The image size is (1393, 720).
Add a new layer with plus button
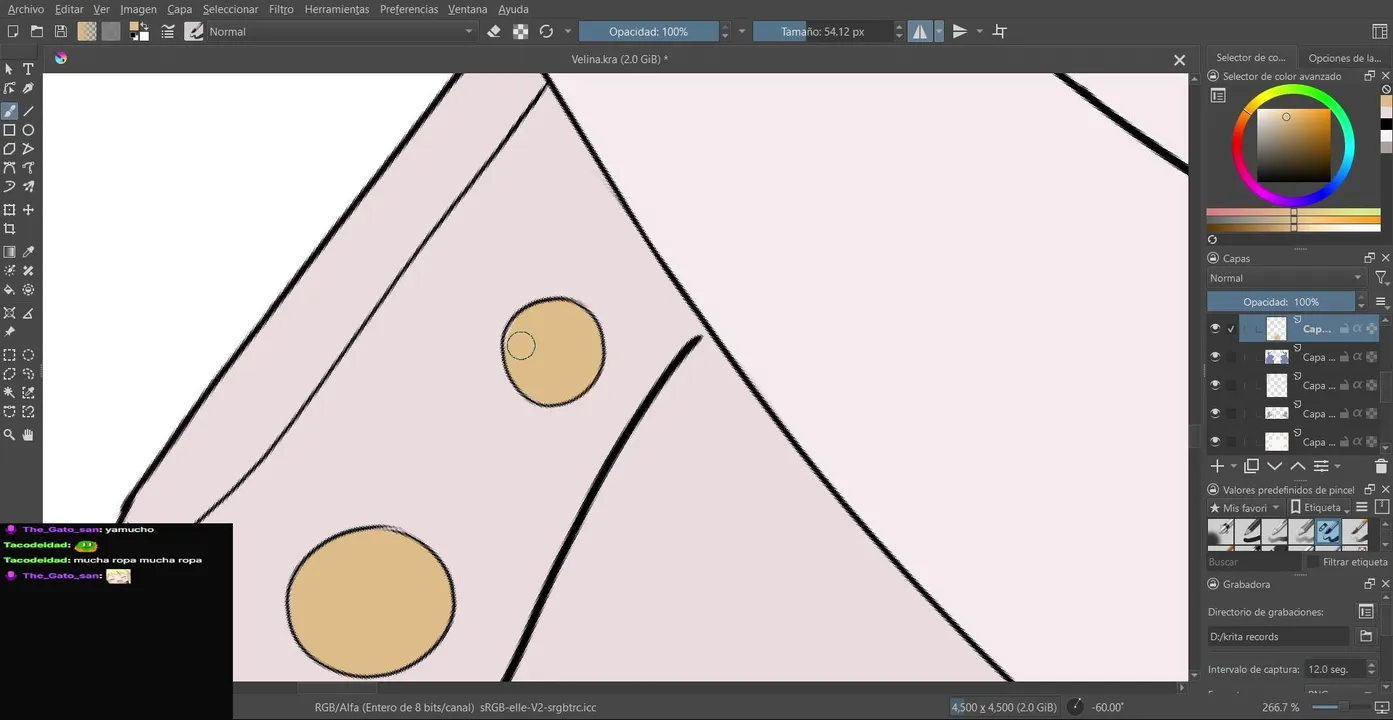(x=1217, y=466)
